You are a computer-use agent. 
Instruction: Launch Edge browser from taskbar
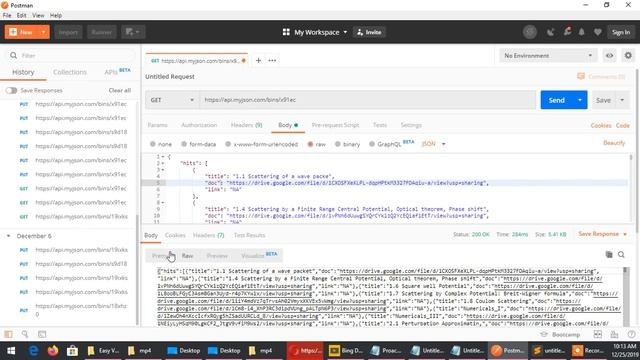coord(33,351)
